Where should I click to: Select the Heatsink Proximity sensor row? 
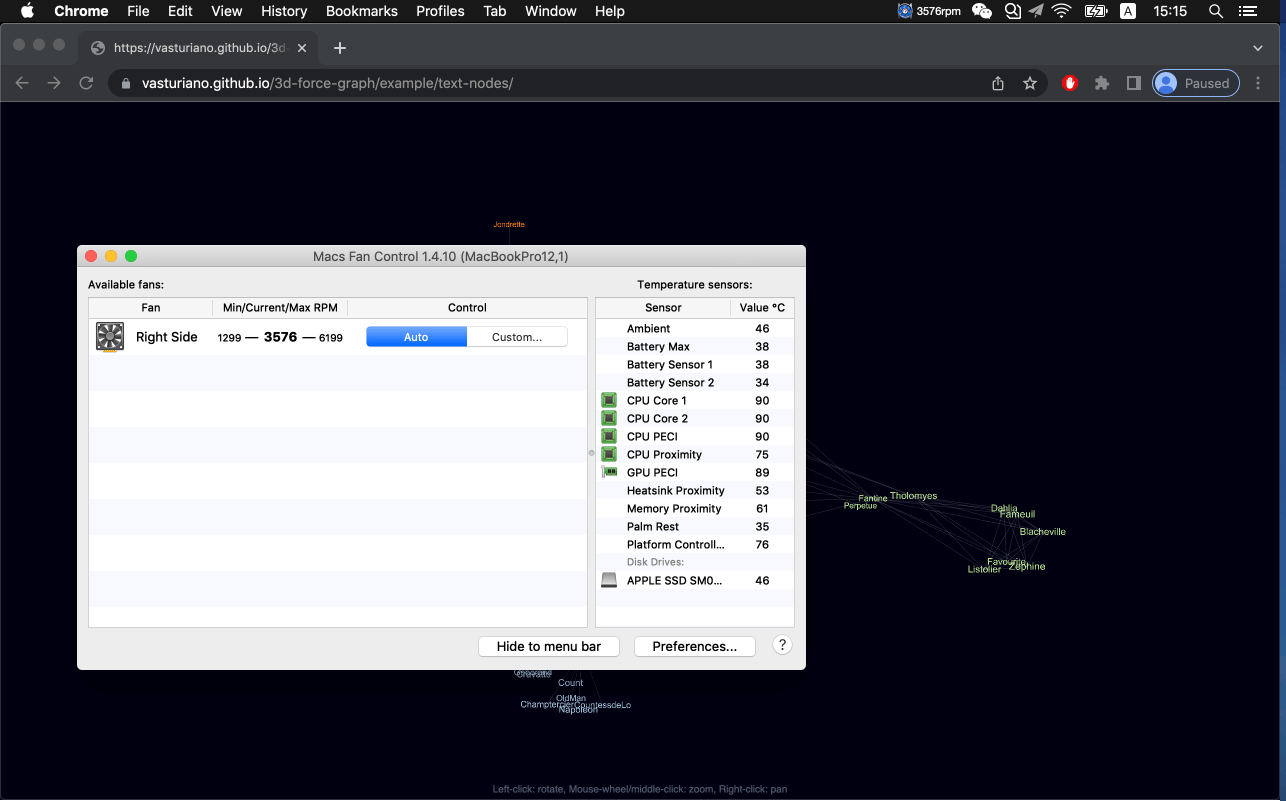[x=695, y=490]
